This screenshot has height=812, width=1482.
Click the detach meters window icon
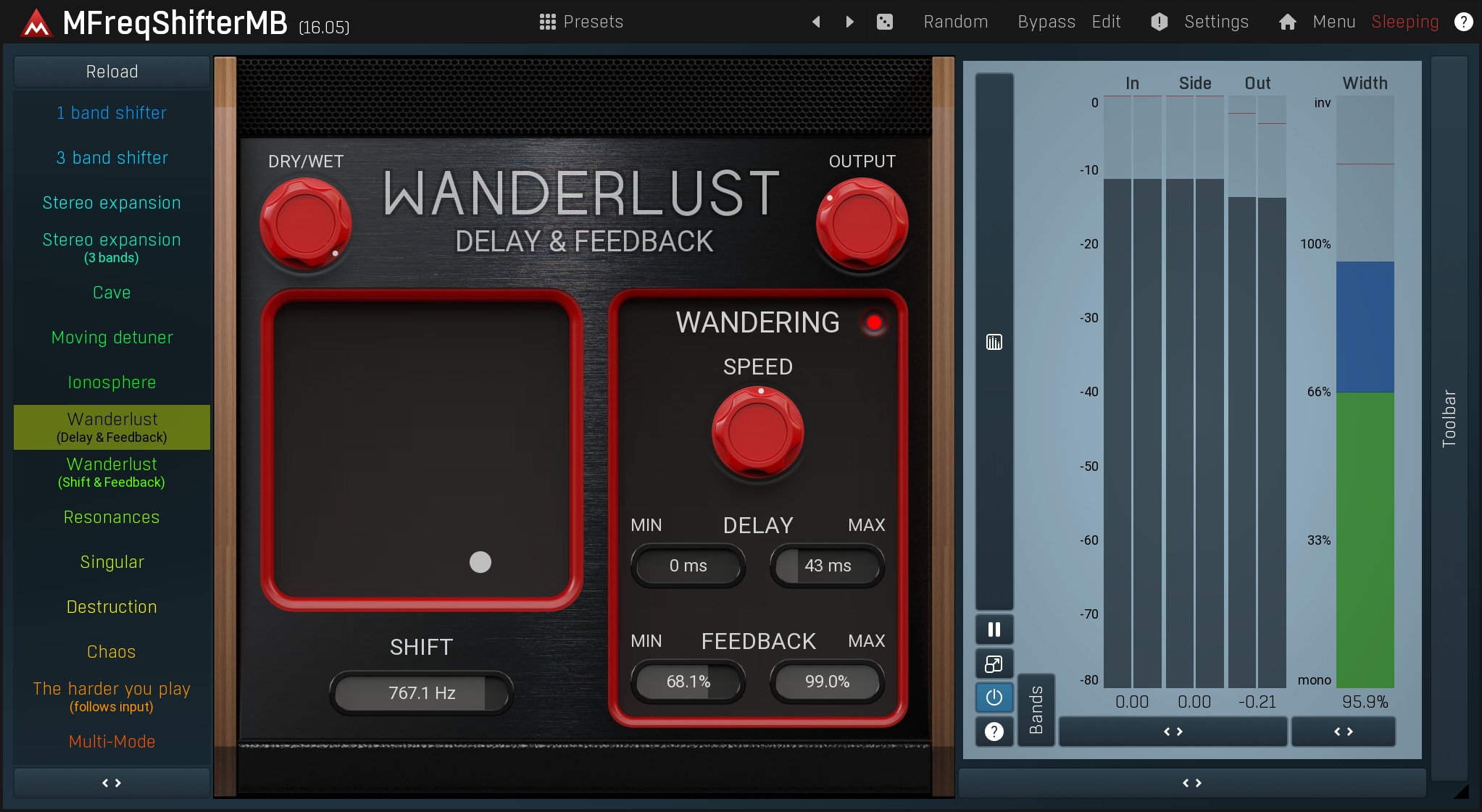coord(994,664)
